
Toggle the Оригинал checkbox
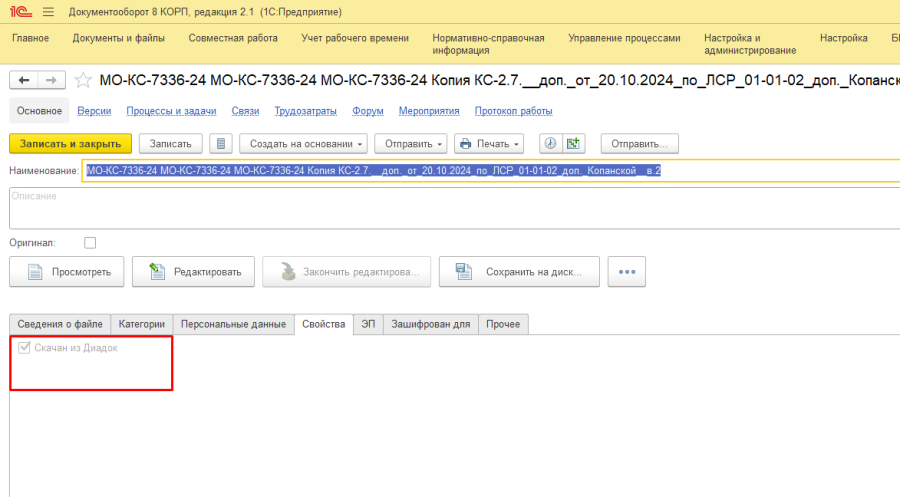pos(90,243)
